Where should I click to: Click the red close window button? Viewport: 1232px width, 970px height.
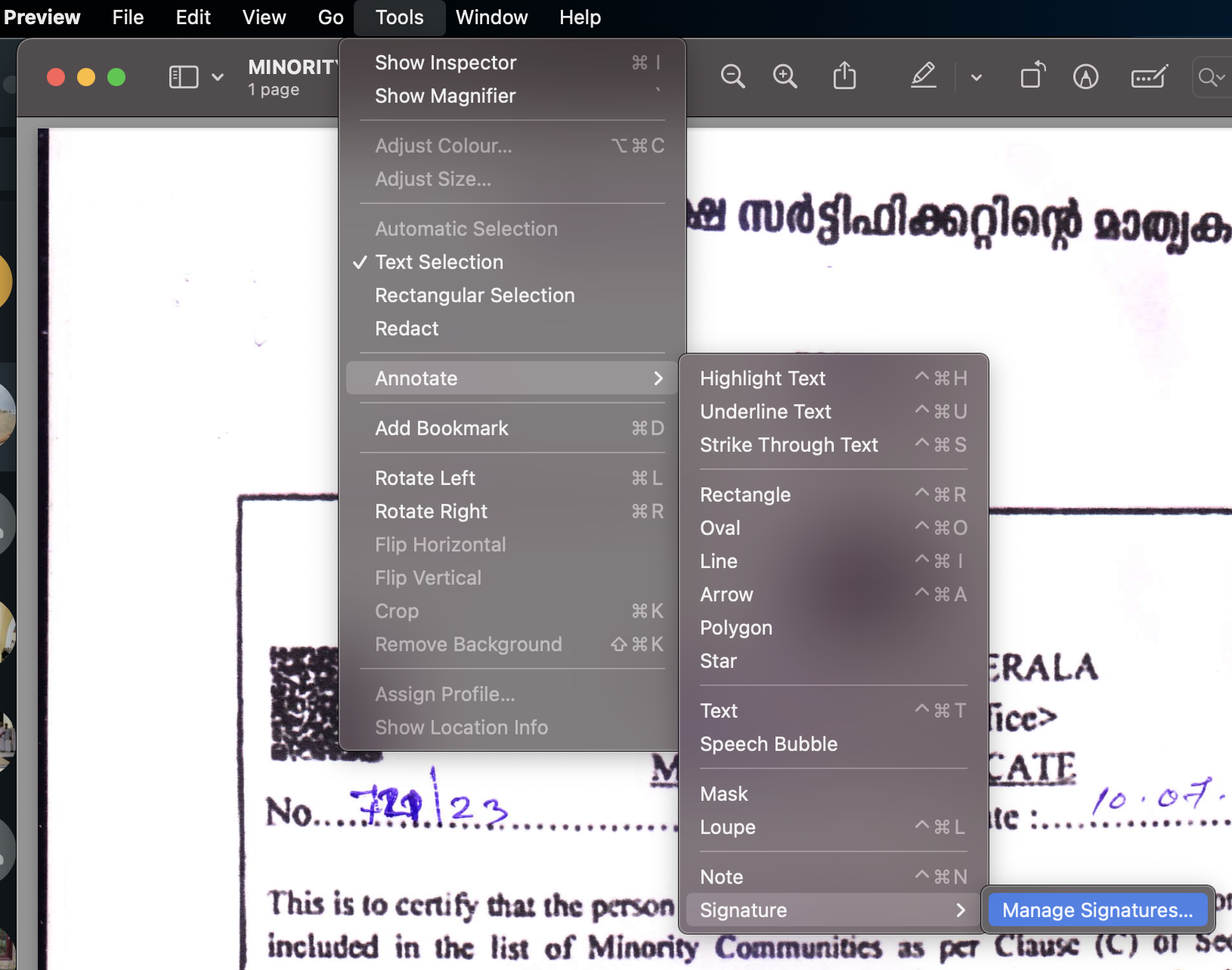56,77
